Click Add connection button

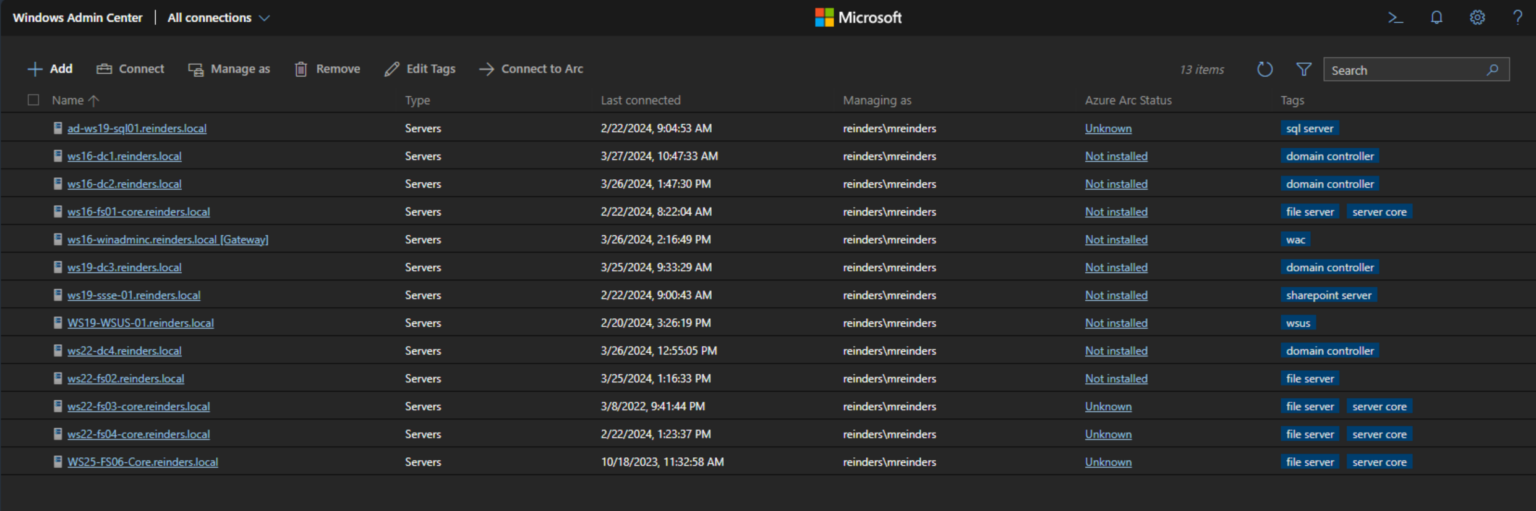pos(50,69)
